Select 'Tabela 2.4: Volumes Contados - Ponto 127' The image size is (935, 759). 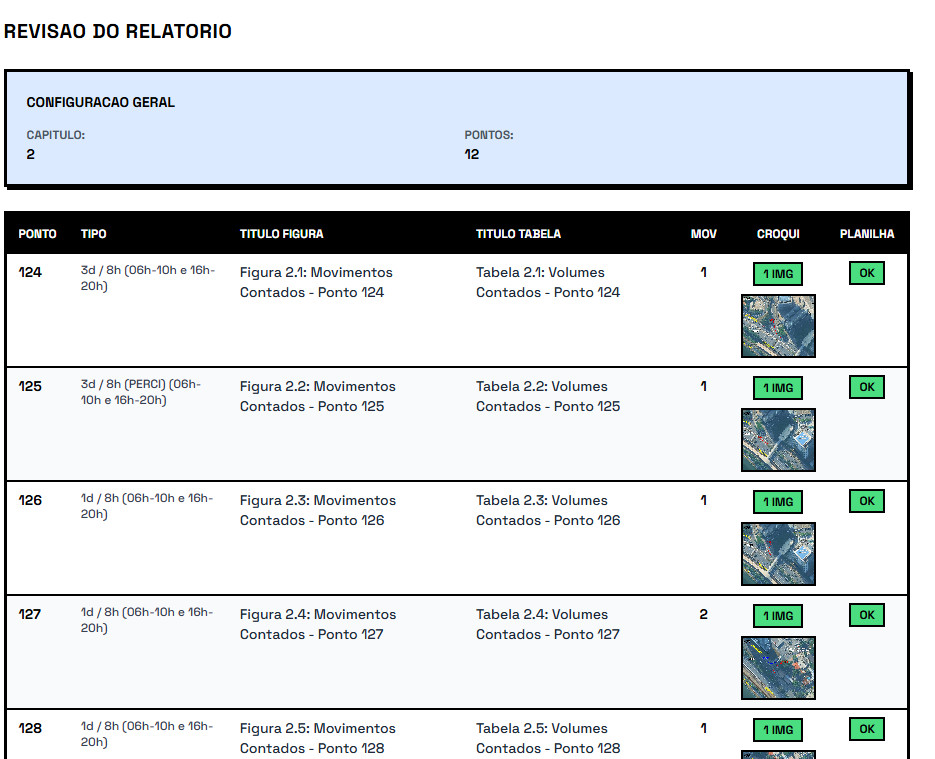(x=548, y=624)
